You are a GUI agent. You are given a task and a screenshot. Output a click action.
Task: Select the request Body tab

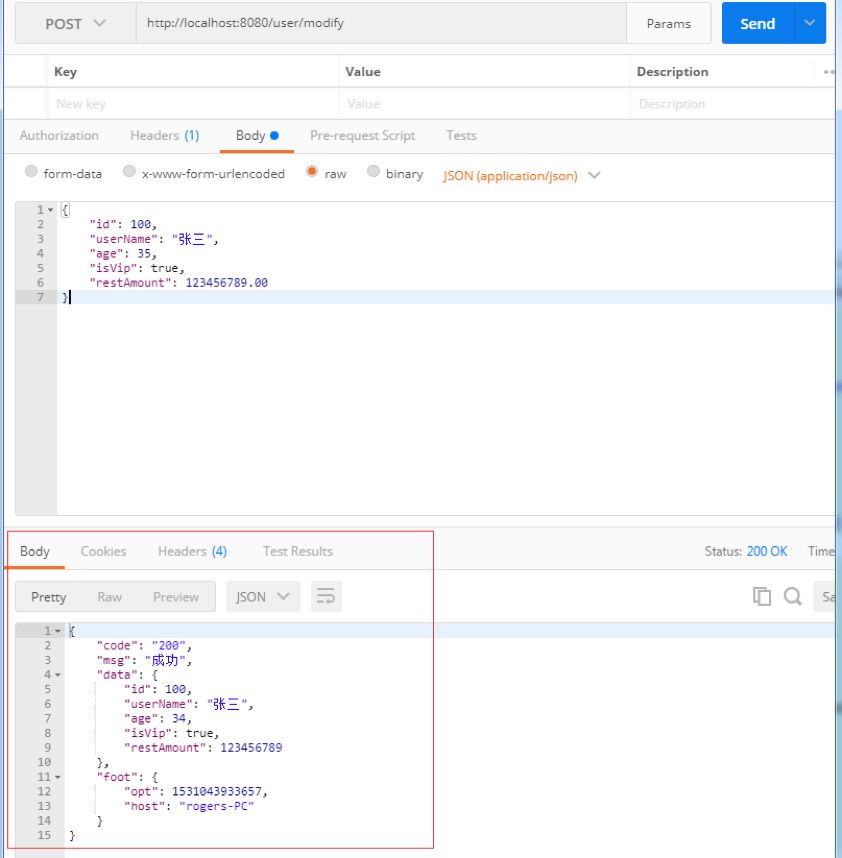[257, 136]
